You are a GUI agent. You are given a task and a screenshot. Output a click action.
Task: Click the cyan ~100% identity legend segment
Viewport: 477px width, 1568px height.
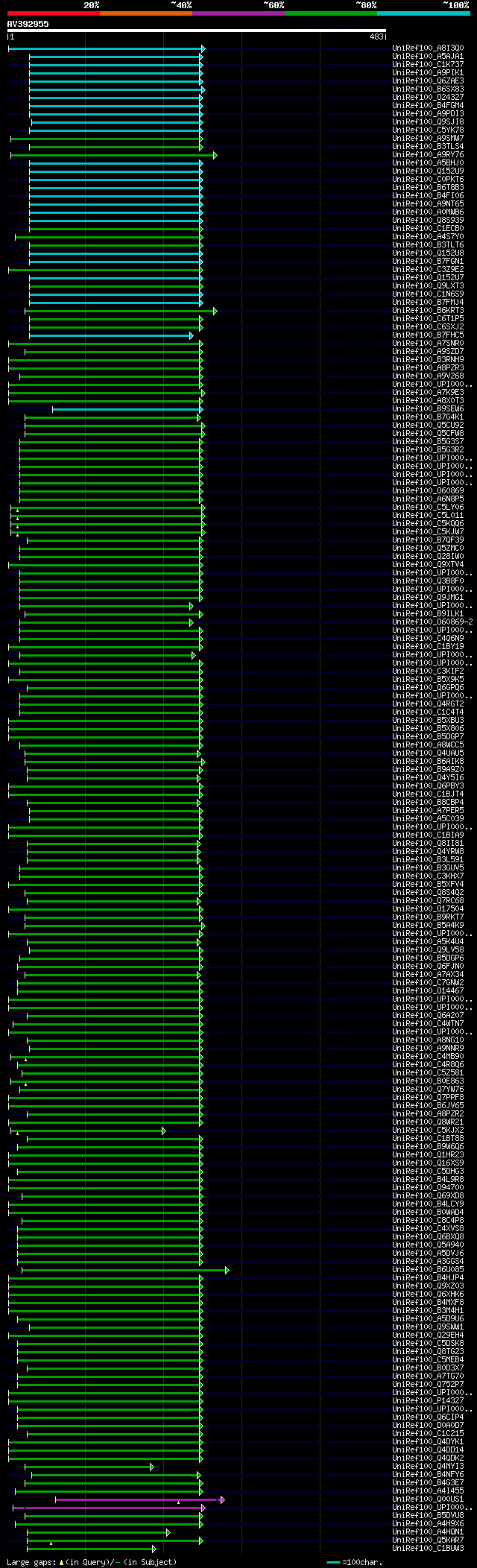423,13
